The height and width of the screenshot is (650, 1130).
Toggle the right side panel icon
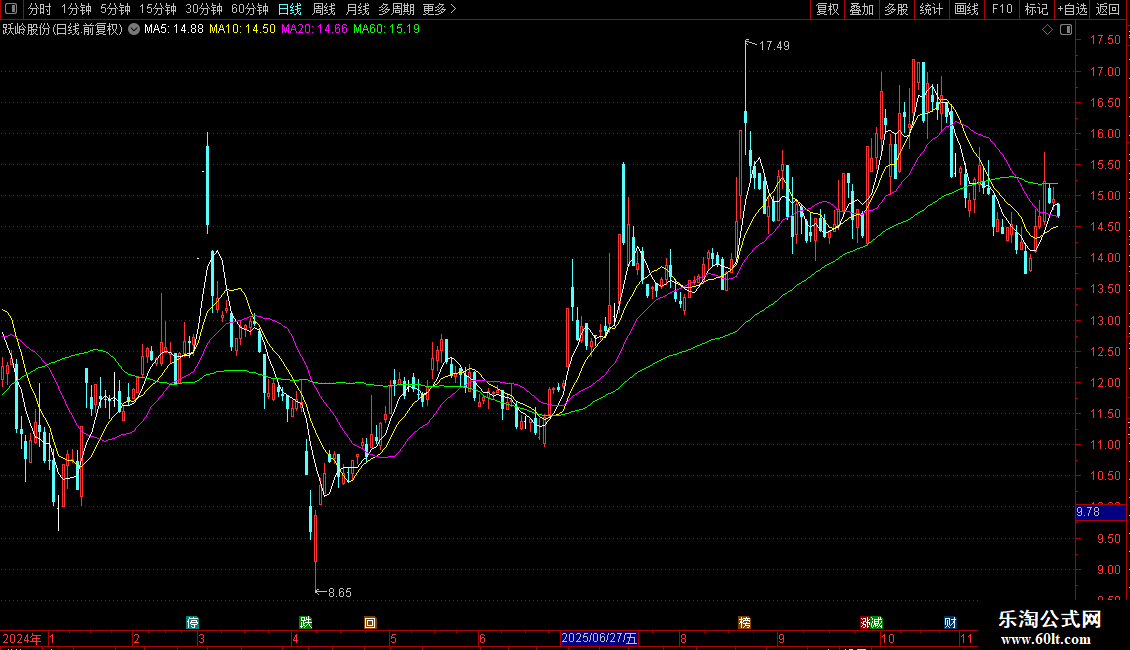tap(1066, 30)
